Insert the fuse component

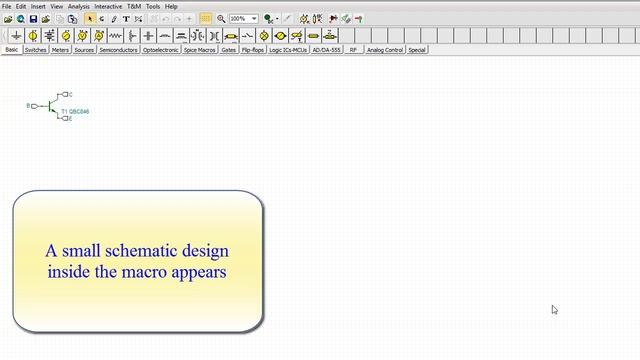coord(313,36)
